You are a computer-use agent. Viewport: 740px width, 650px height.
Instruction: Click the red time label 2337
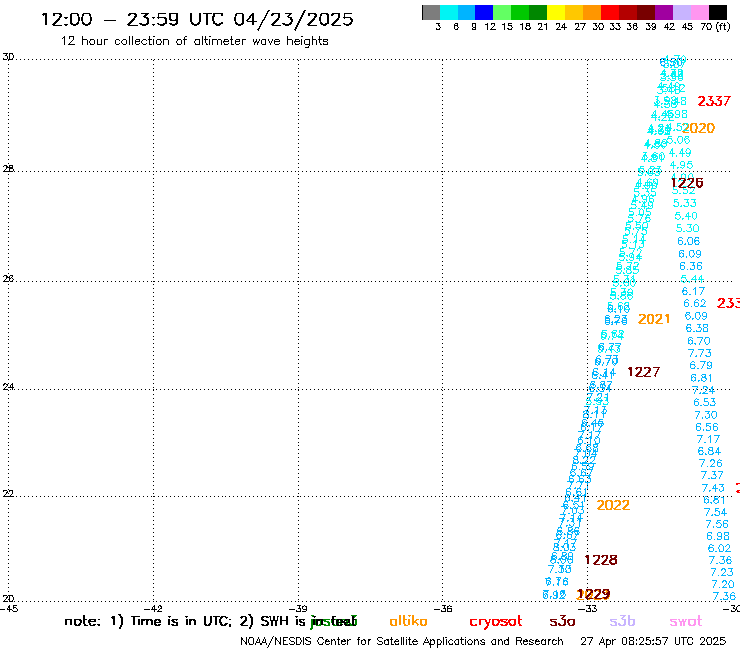click(x=714, y=101)
